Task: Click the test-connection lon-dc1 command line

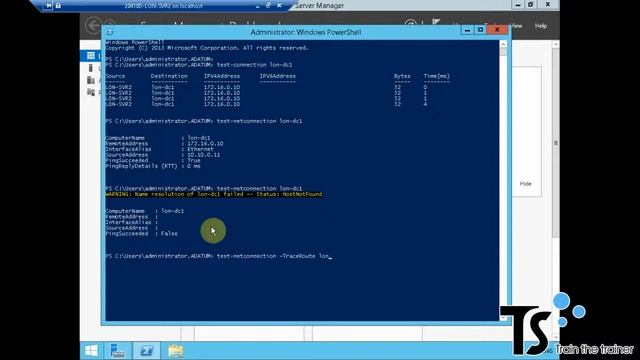Action: tap(199, 64)
